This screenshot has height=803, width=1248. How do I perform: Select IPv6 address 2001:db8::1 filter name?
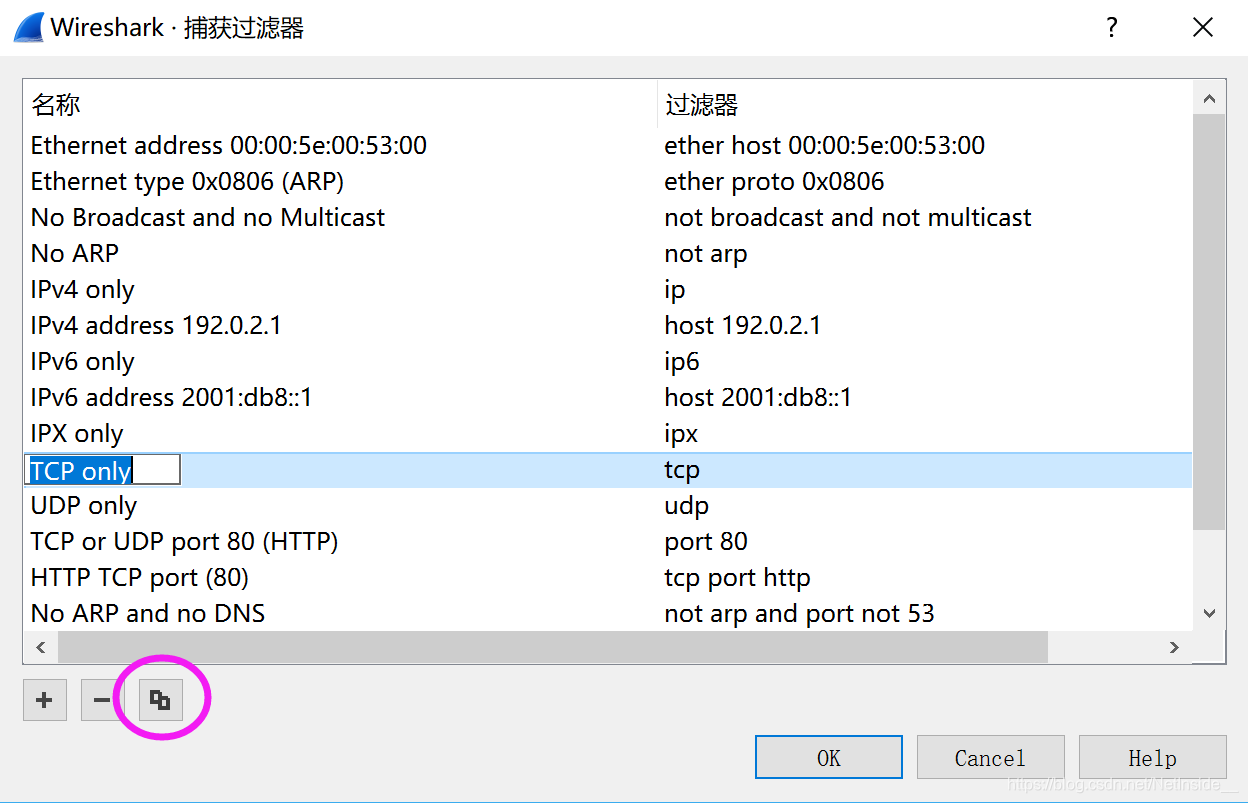[x=172, y=398]
